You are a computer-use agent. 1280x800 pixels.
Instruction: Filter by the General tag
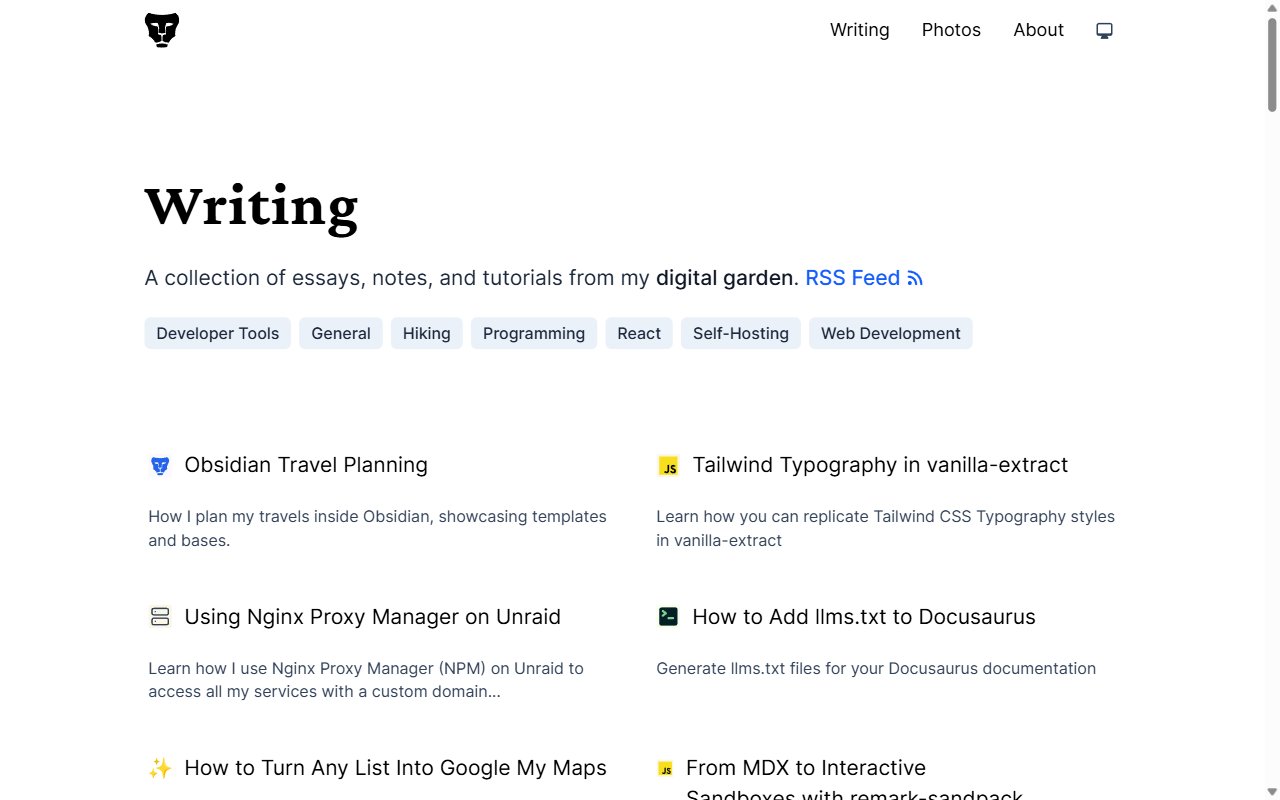[x=341, y=333]
